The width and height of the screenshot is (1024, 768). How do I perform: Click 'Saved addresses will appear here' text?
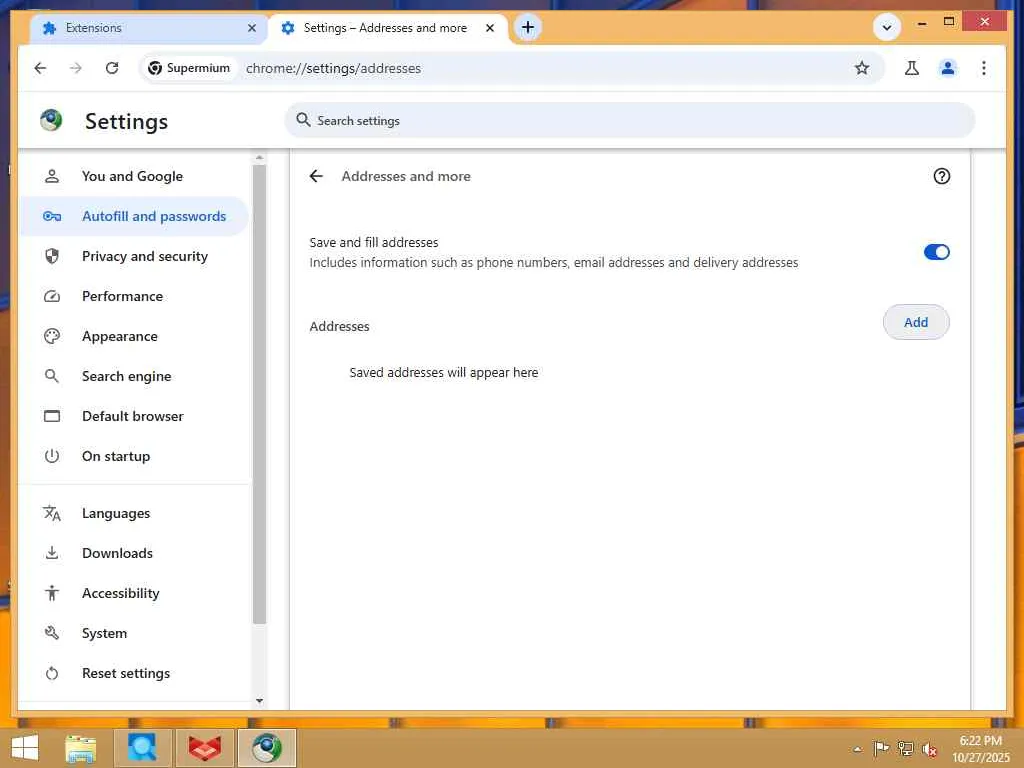[443, 372]
